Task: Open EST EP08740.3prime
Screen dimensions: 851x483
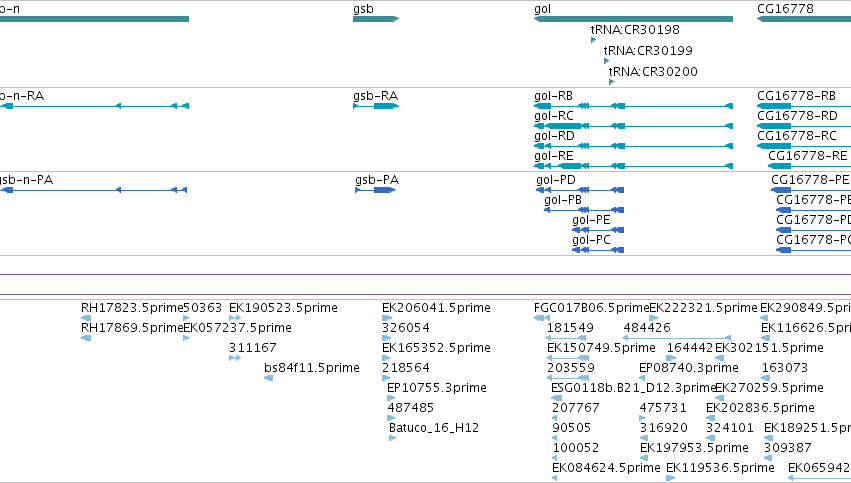Action: coord(689,368)
